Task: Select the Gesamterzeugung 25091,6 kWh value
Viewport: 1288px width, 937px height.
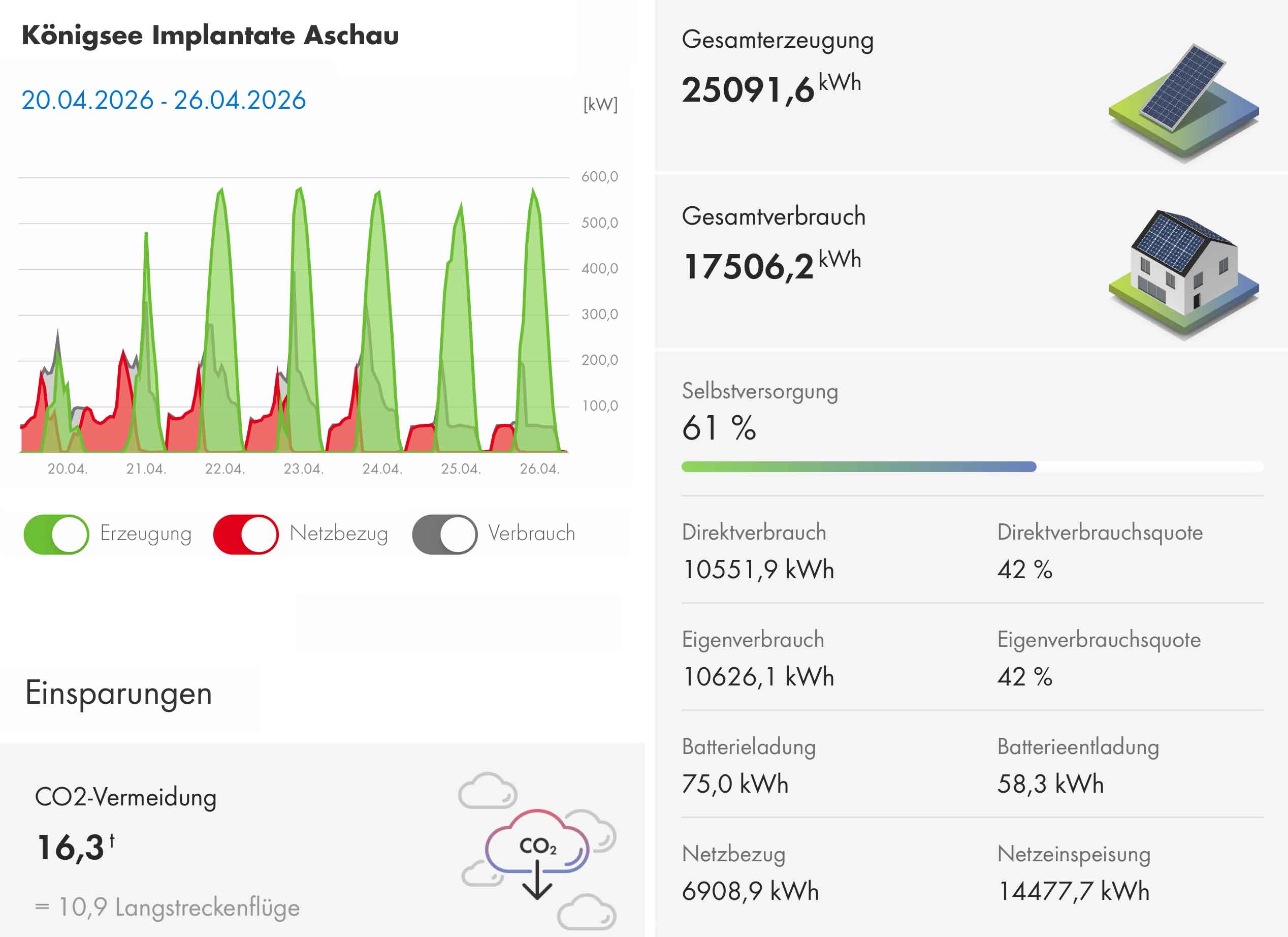Action: pos(770,89)
